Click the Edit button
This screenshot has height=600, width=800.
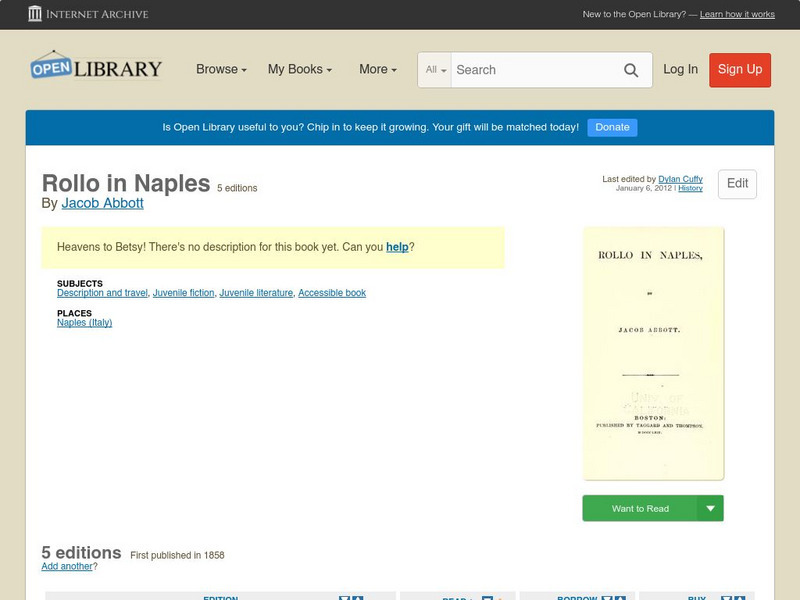pyautogui.click(x=737, y=184)
